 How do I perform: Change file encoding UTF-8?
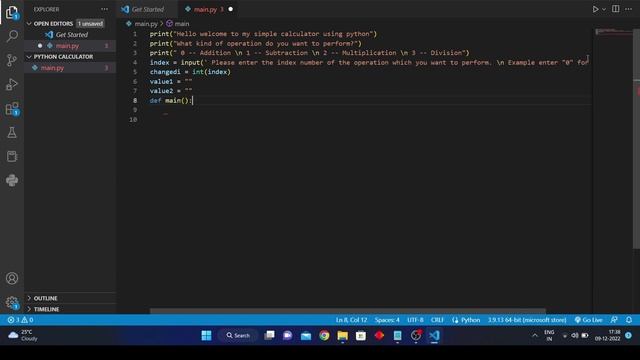pyautogui.click(x=415, y=320)
